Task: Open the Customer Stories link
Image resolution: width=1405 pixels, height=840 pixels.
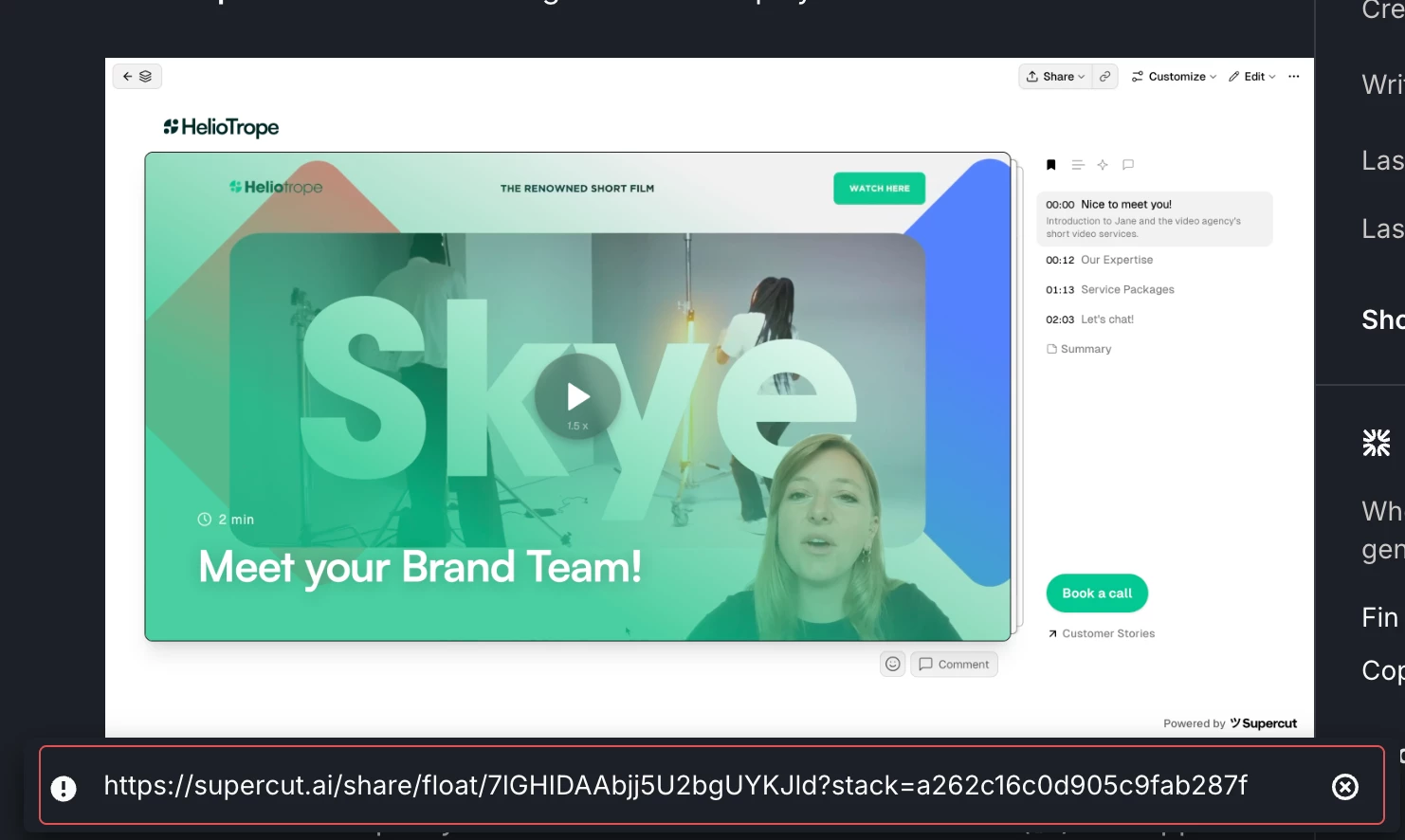Action: pyautogui.click(x=1102, y=633)
